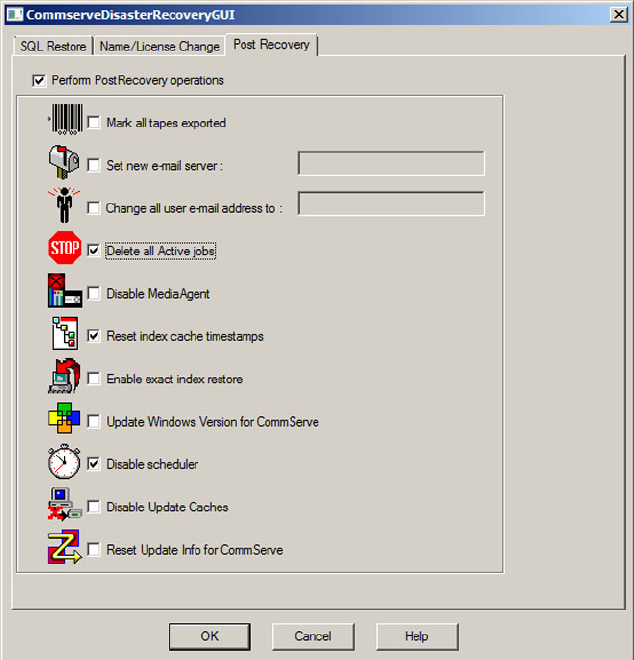Check Update Windows Version for CommServe

(93, 421)
